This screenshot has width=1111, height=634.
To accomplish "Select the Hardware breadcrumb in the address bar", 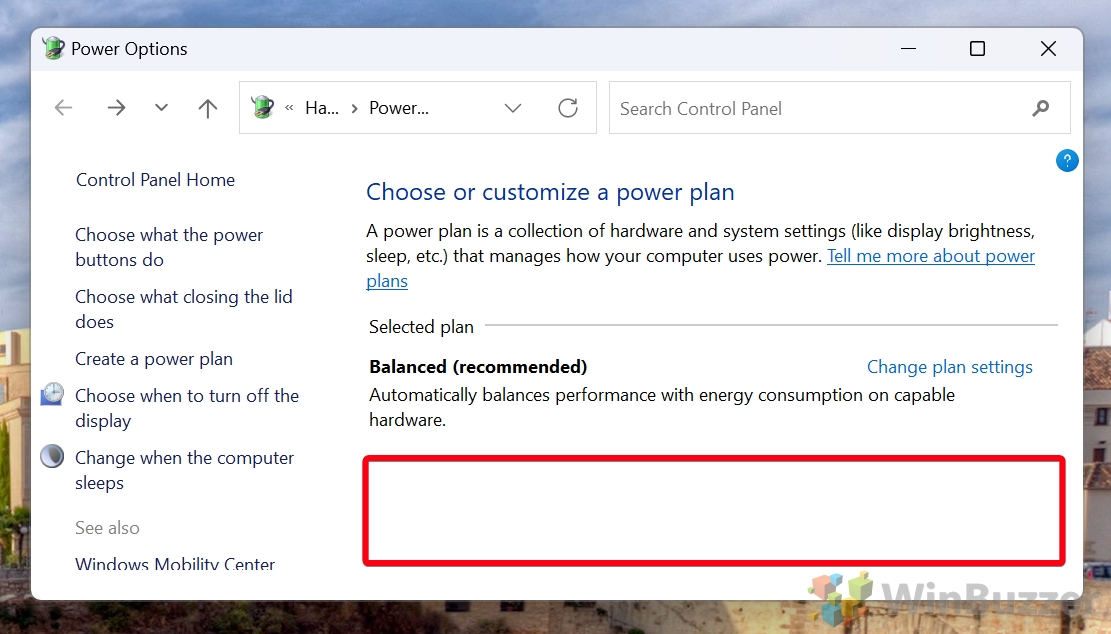I will tap(322, 107).
